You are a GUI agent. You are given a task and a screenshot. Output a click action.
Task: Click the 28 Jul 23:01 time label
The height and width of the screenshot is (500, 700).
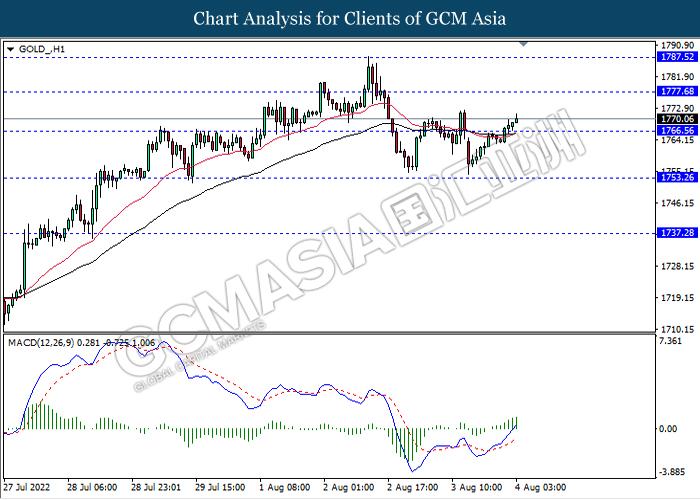156,487
